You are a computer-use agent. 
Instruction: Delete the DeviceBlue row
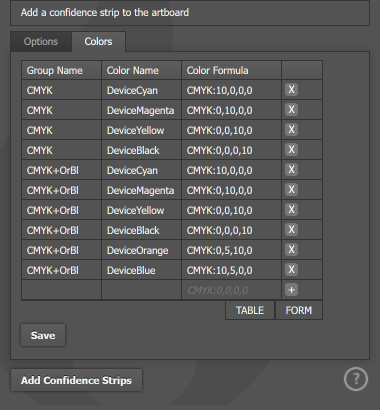tap(291, 270)
